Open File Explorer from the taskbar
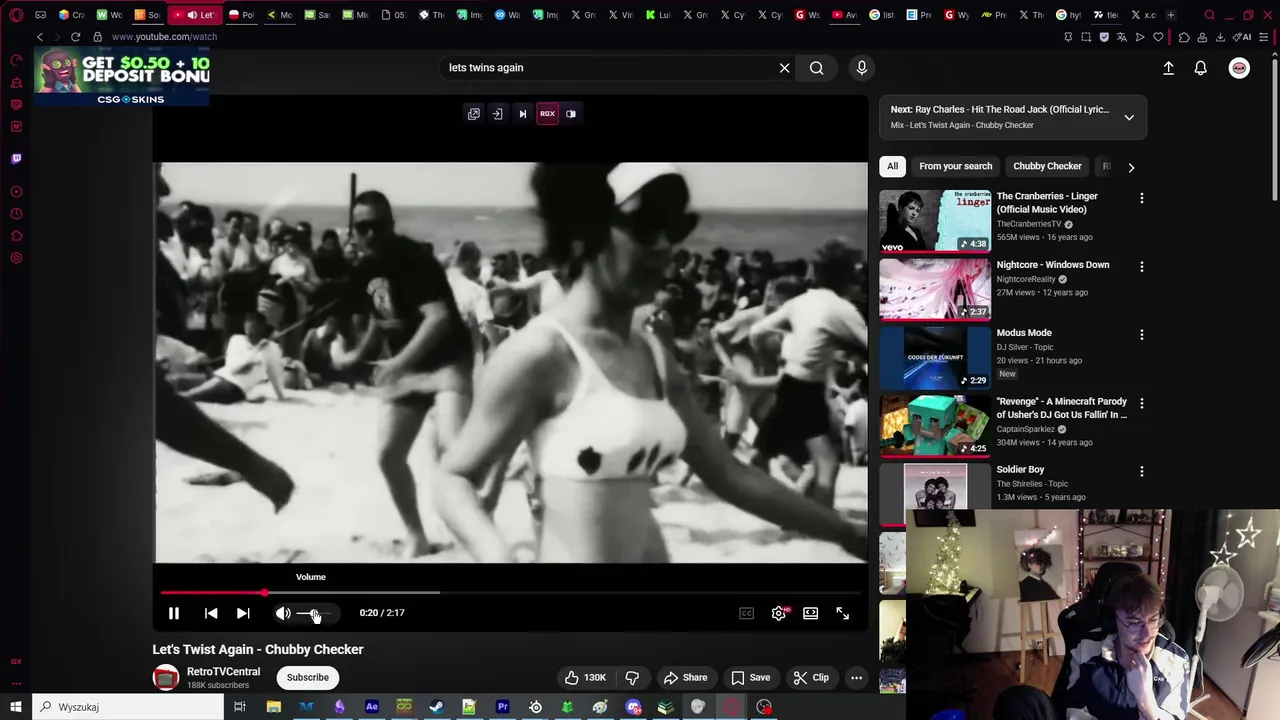The width and height of the screenshot is (1280, 720). [x=273, y=707]
